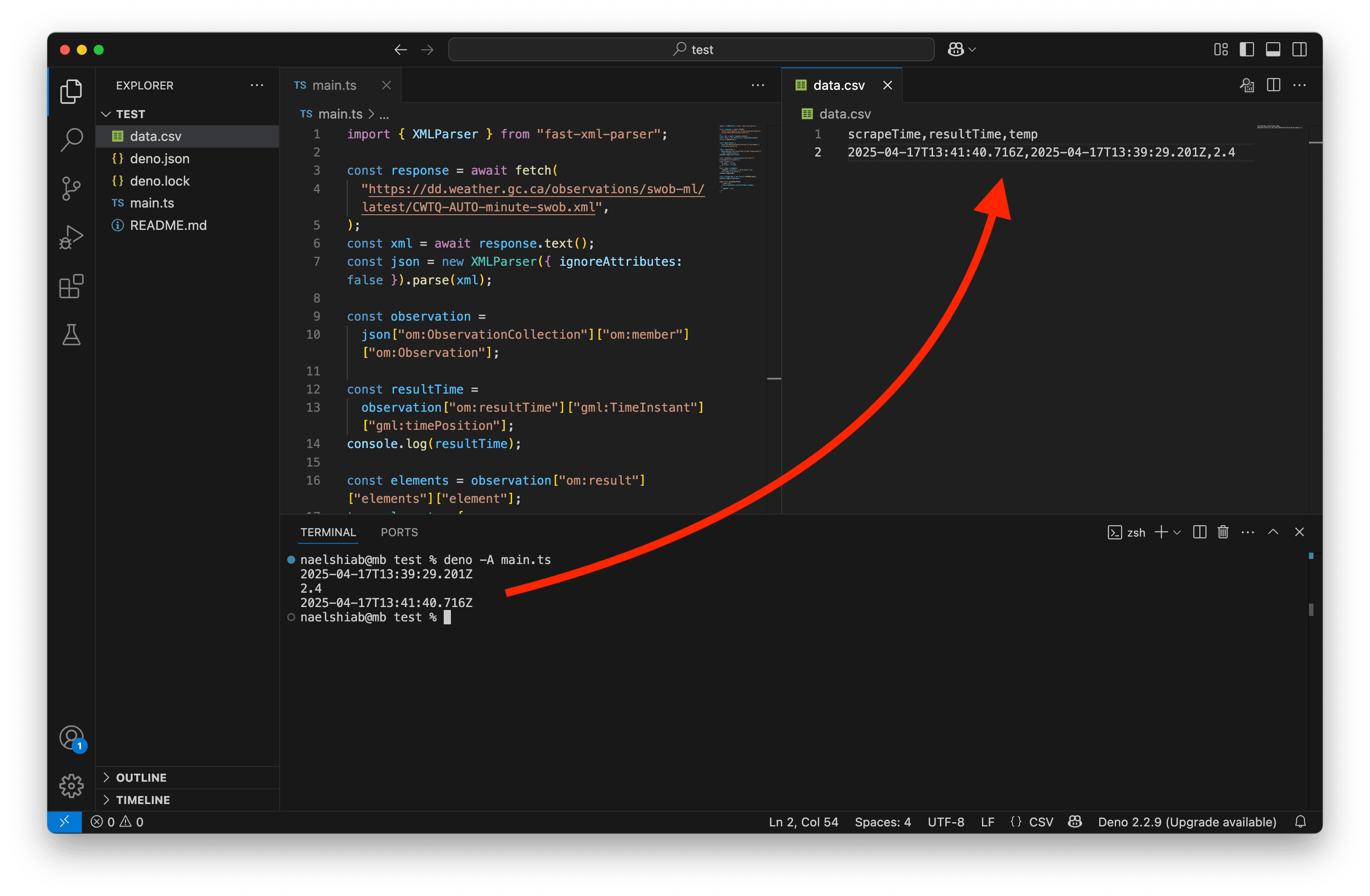This screenshot has height=896, width=1370.
Task: Click the terminal scrollbar
Action: click(x=1311, y=609)
